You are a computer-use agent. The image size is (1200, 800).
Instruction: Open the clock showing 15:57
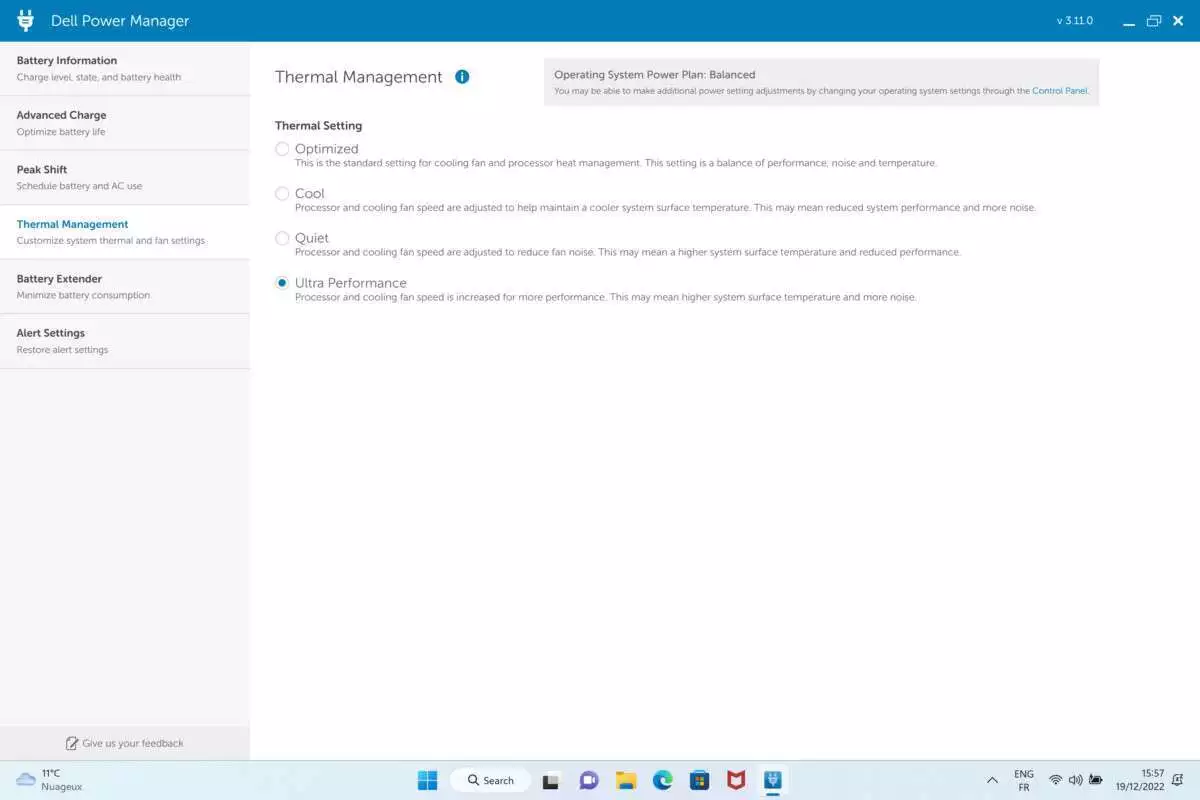pyautogui.click(x=1140, y=780)
